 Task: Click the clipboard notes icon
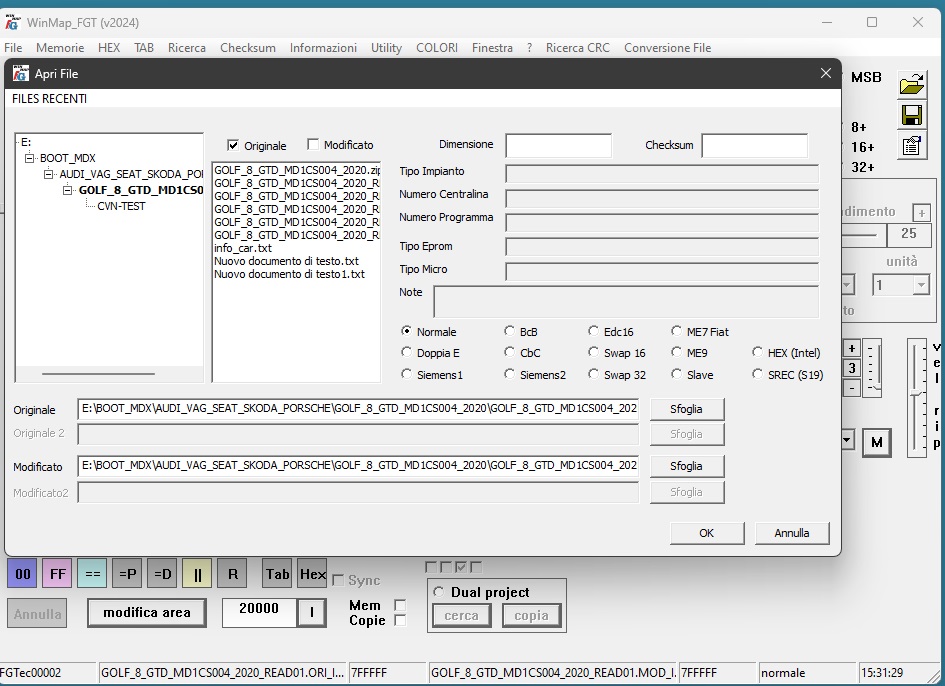click(911, 146)
